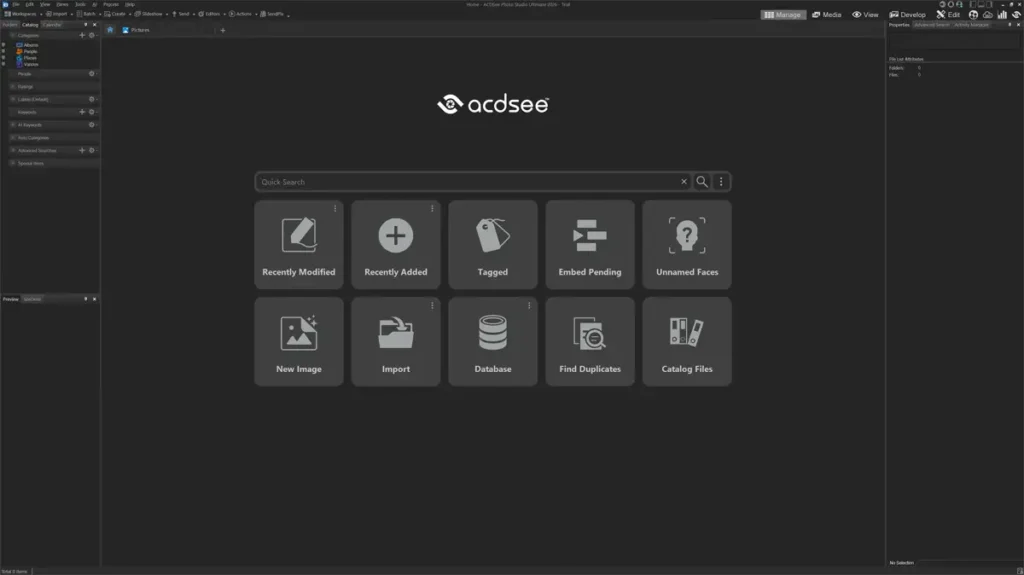Viewport: 1024px width, 575px height.
Task: Open the Import tile
Action: tap(396, 342)
